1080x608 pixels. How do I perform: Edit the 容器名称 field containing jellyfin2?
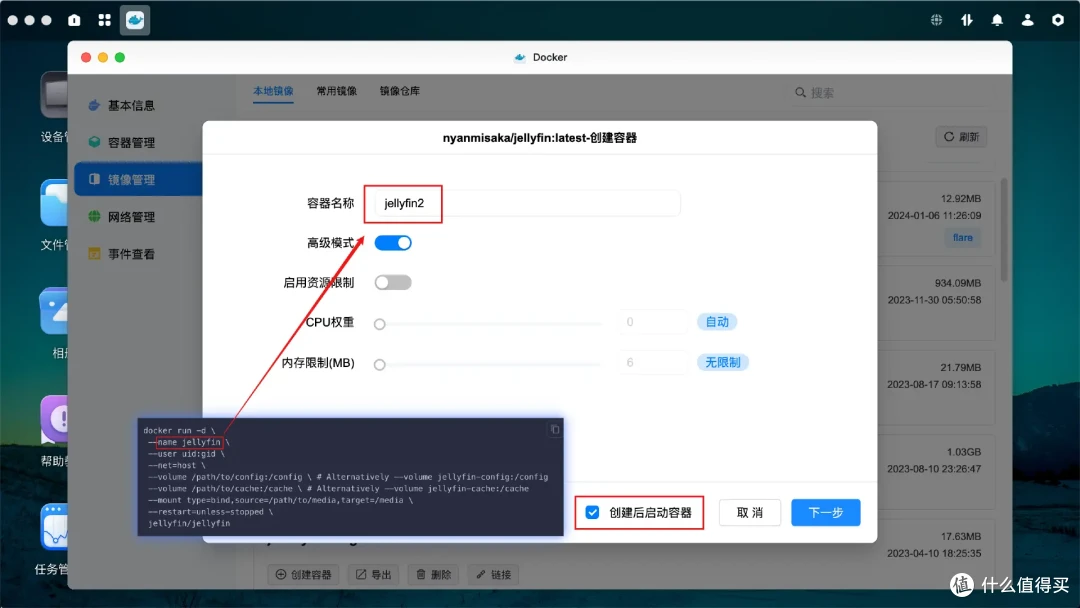(526, 203)
